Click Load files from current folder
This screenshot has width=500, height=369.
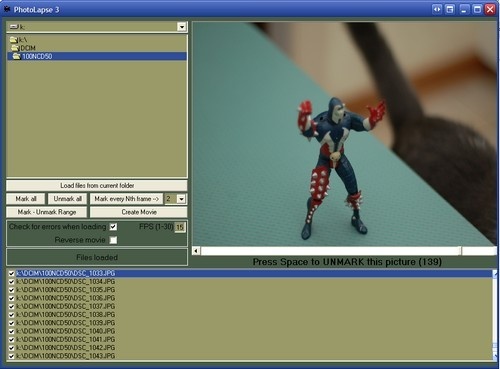pyautogui.click(x=97, y=185)
